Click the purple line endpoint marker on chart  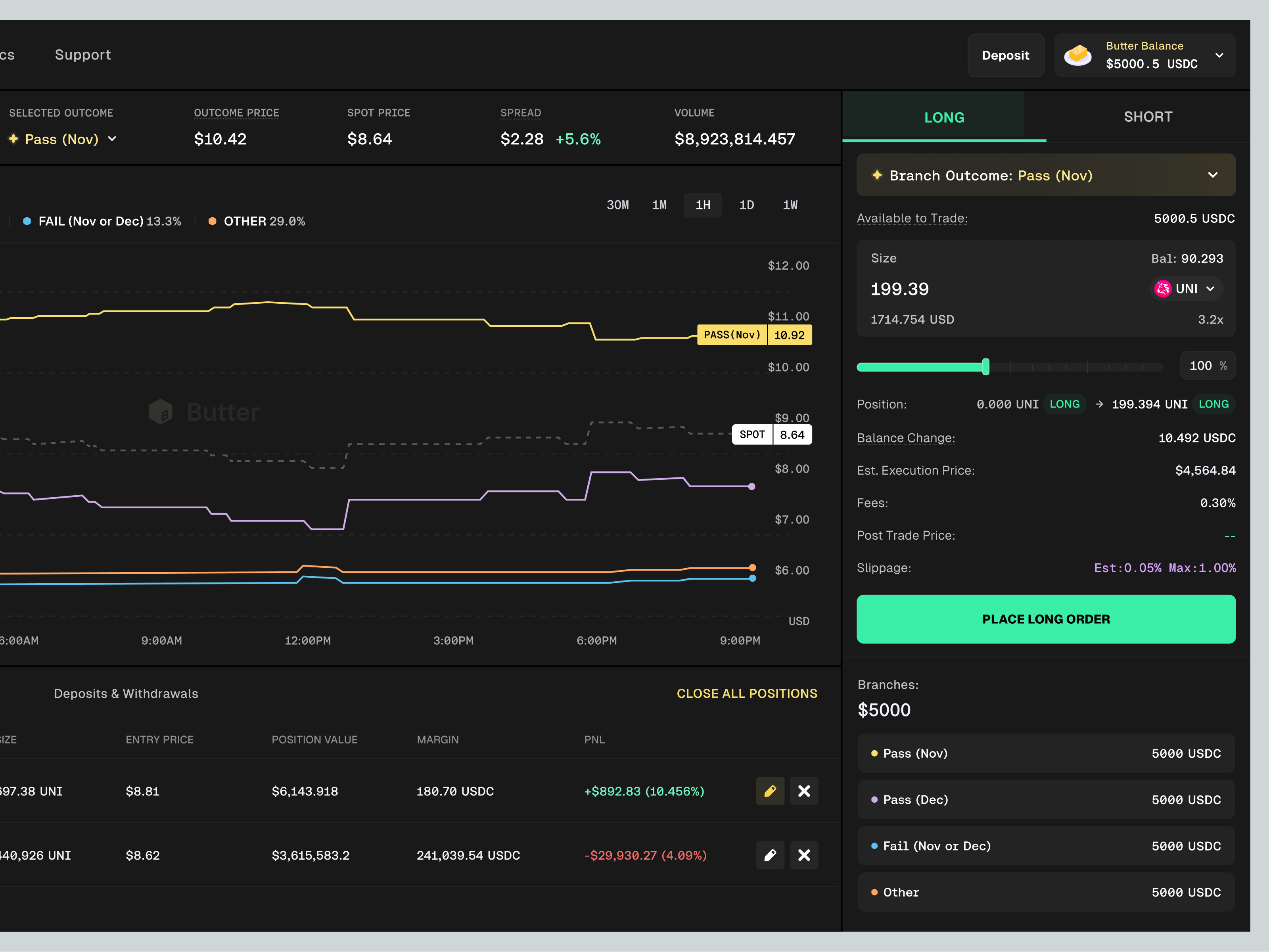tap(751, 487)
